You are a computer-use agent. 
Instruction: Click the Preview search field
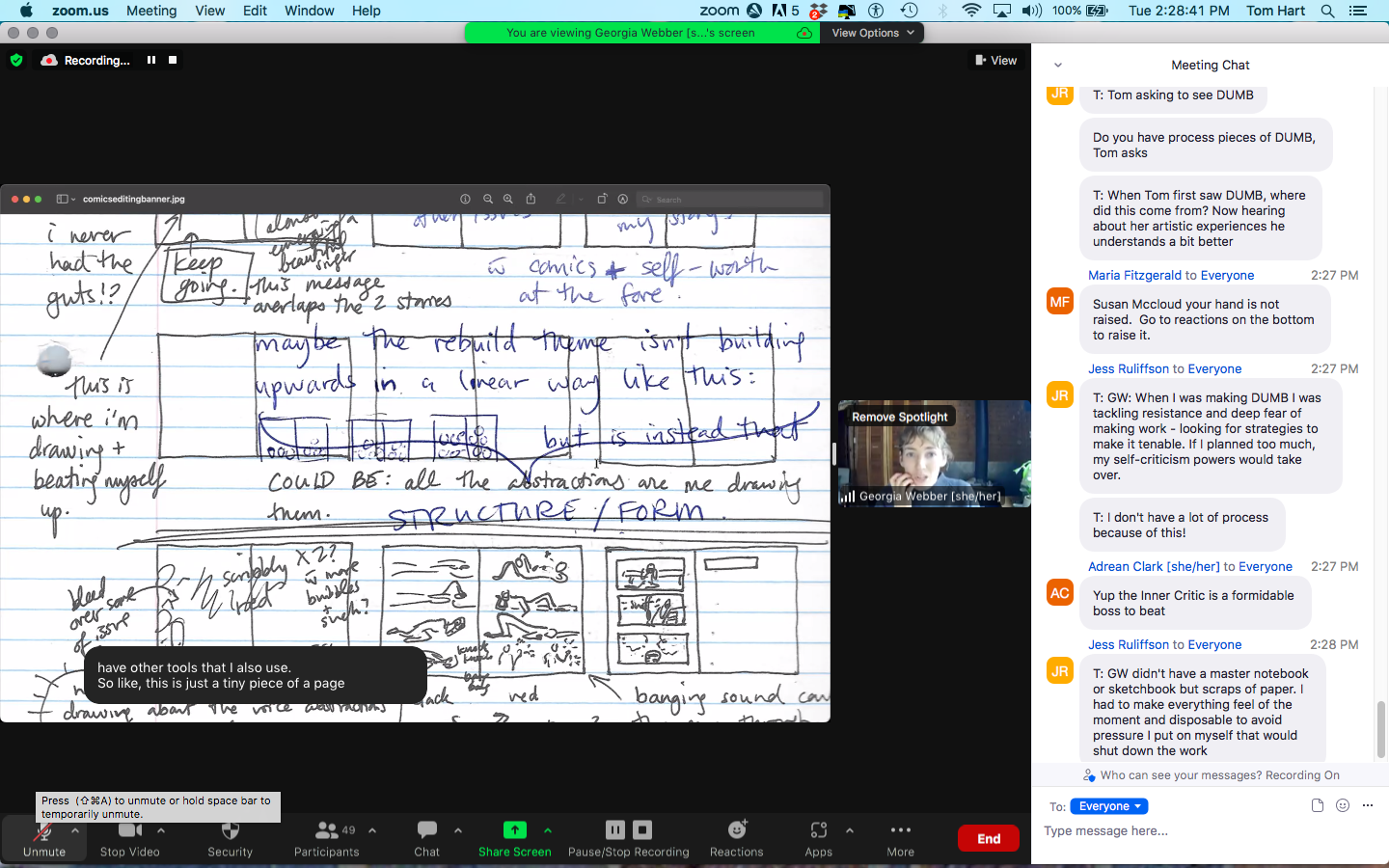point(729,200)
